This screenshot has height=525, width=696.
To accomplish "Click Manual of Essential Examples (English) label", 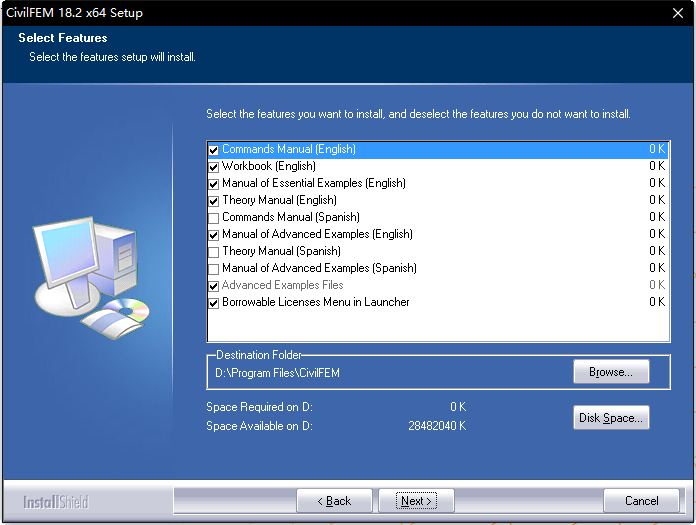I will point(314,183).
